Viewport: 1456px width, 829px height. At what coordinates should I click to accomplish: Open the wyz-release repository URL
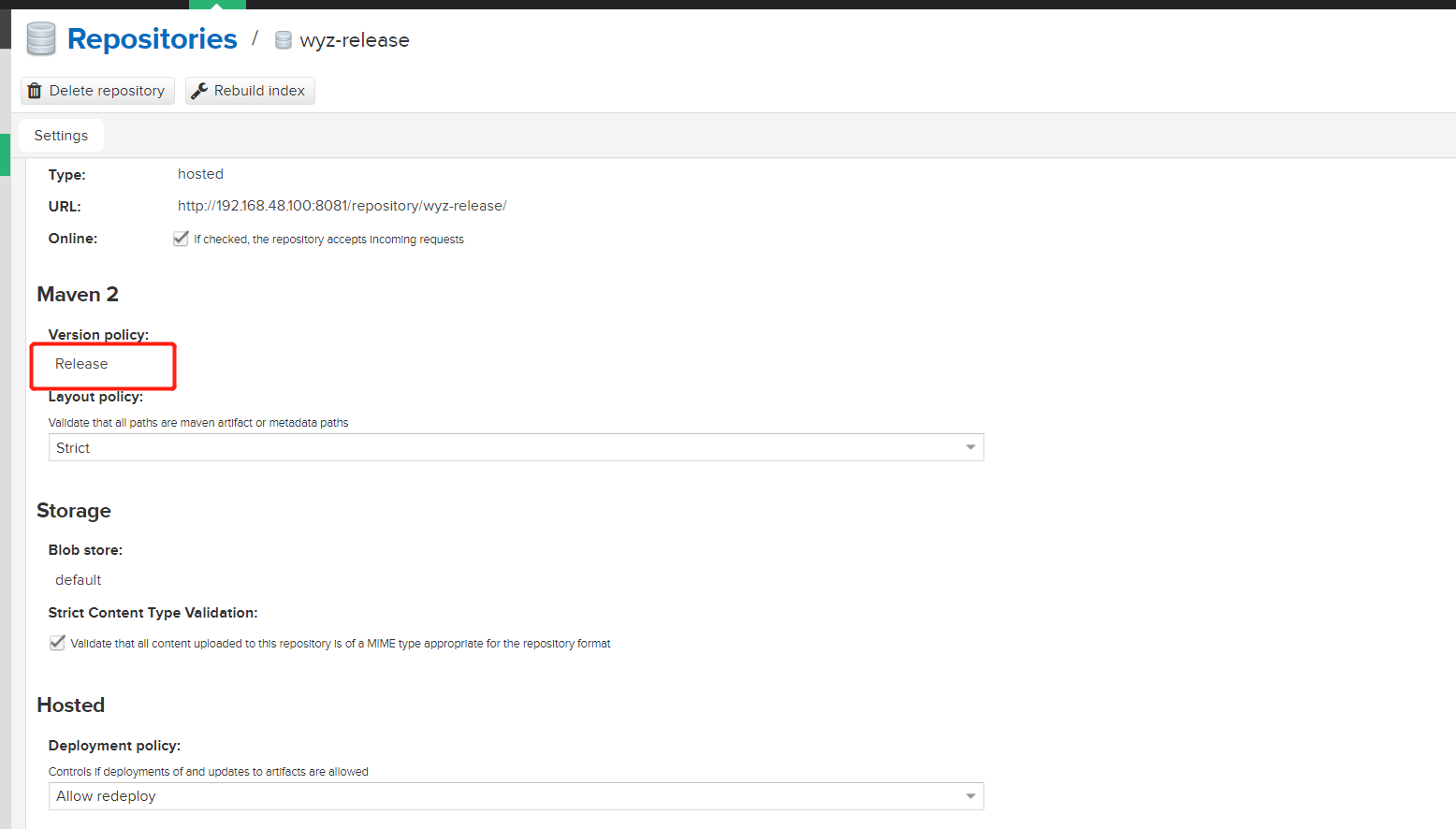[x=342, y=205]
